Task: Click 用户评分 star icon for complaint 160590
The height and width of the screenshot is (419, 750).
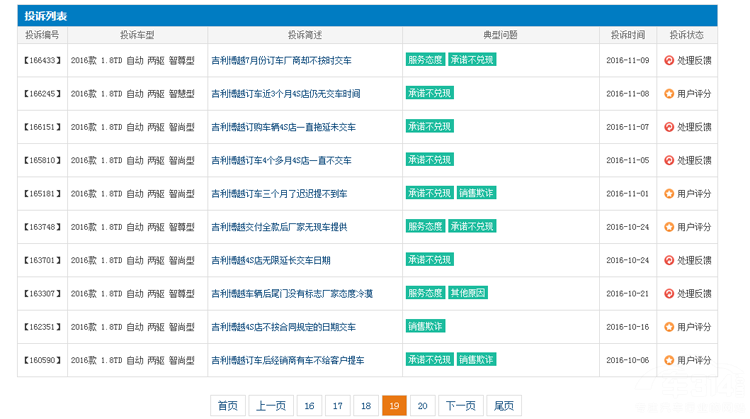Action: 669,360
